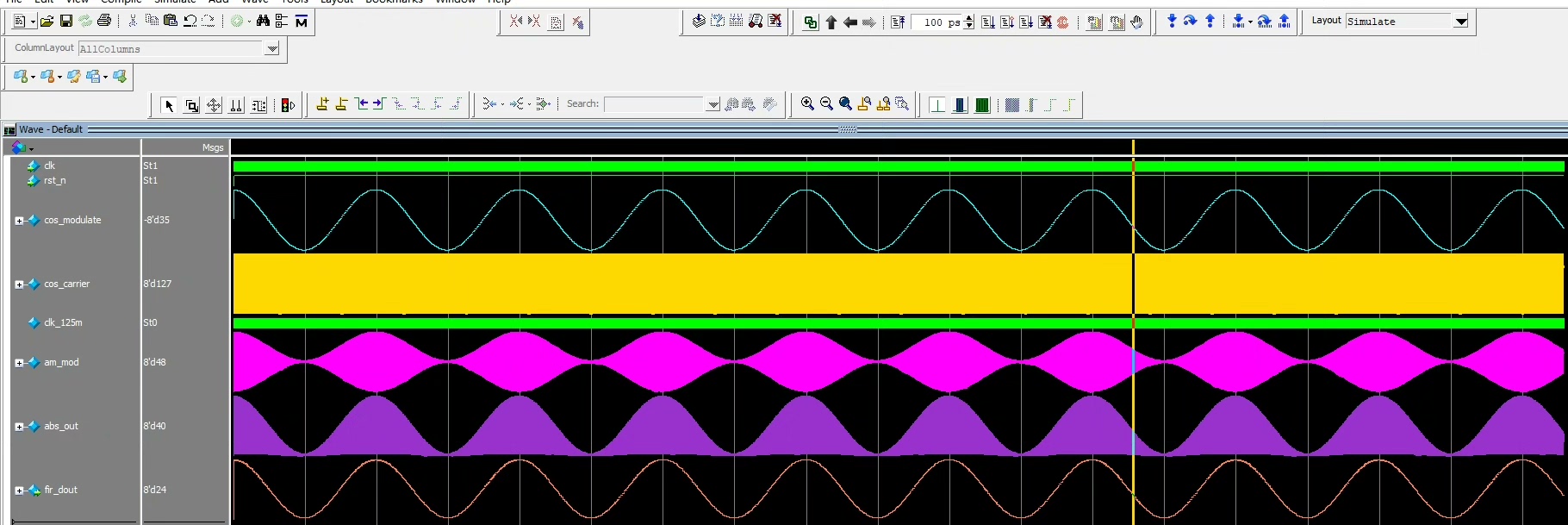This screenshot has height=525, width=1568.
Task: Select the cos_carrier signal name
Action: click(66, 284)
